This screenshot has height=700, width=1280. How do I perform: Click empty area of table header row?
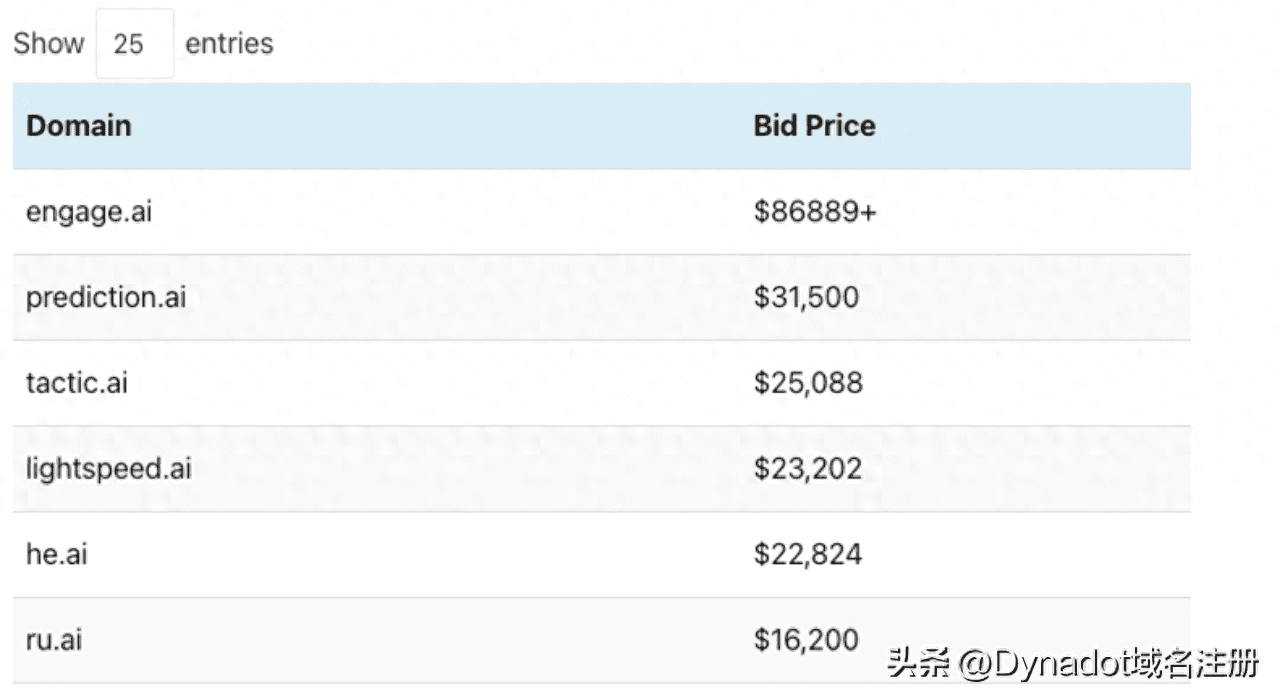pos(450,126)
